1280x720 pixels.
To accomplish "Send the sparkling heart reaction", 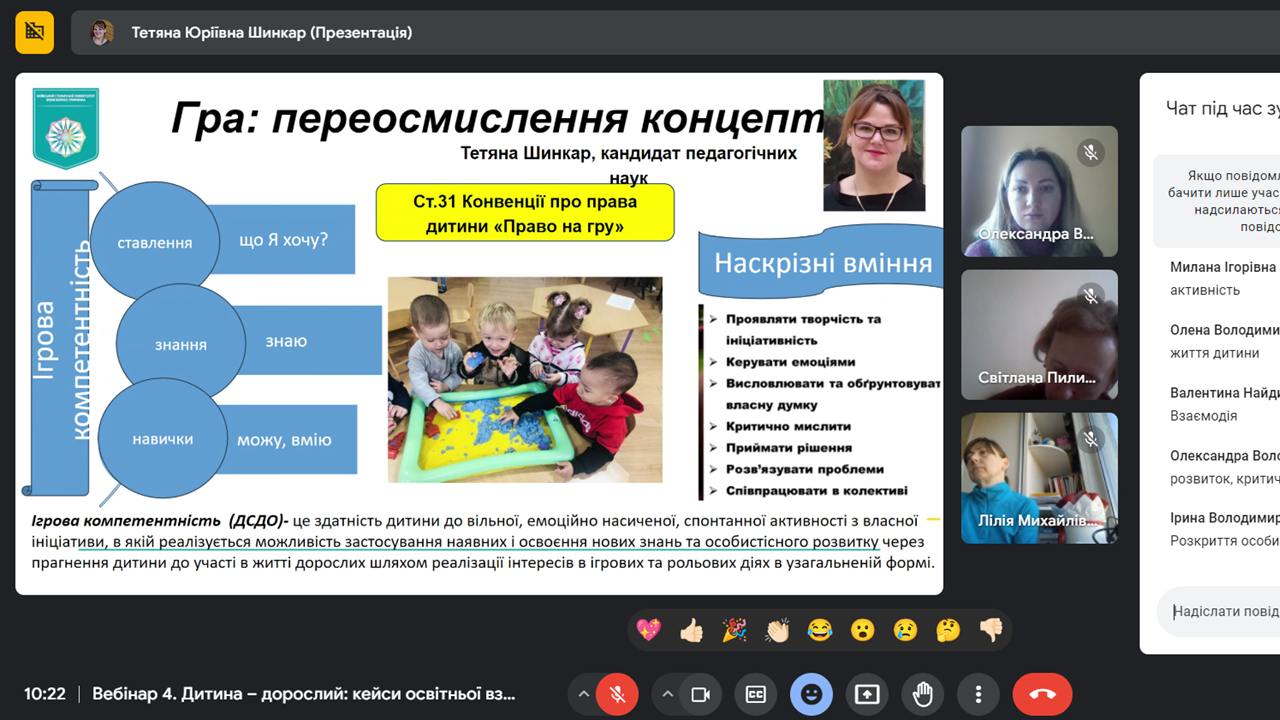I will point(649,630).
